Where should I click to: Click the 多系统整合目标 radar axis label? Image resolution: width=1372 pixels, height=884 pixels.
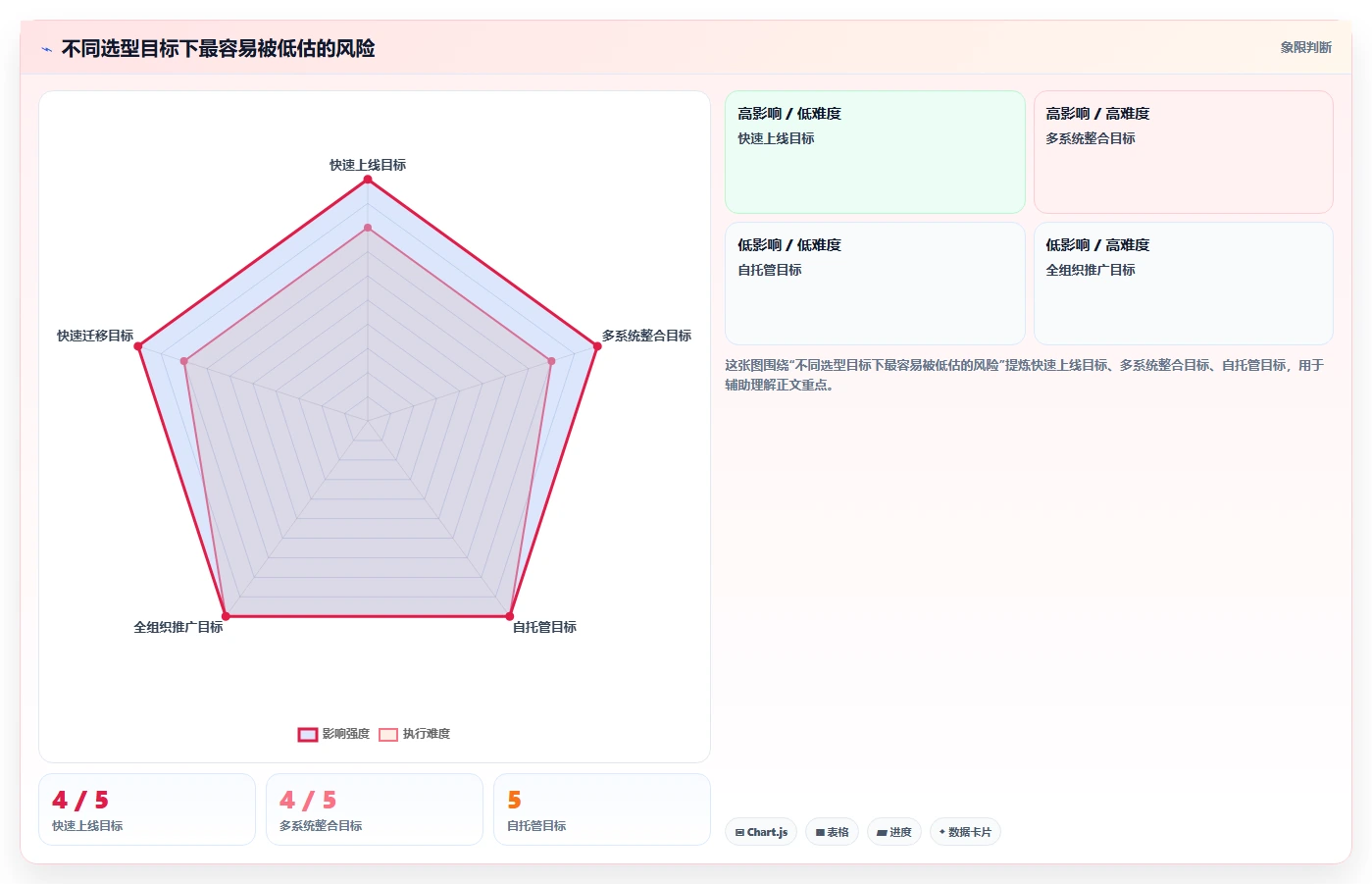click(x=646, y=336)
